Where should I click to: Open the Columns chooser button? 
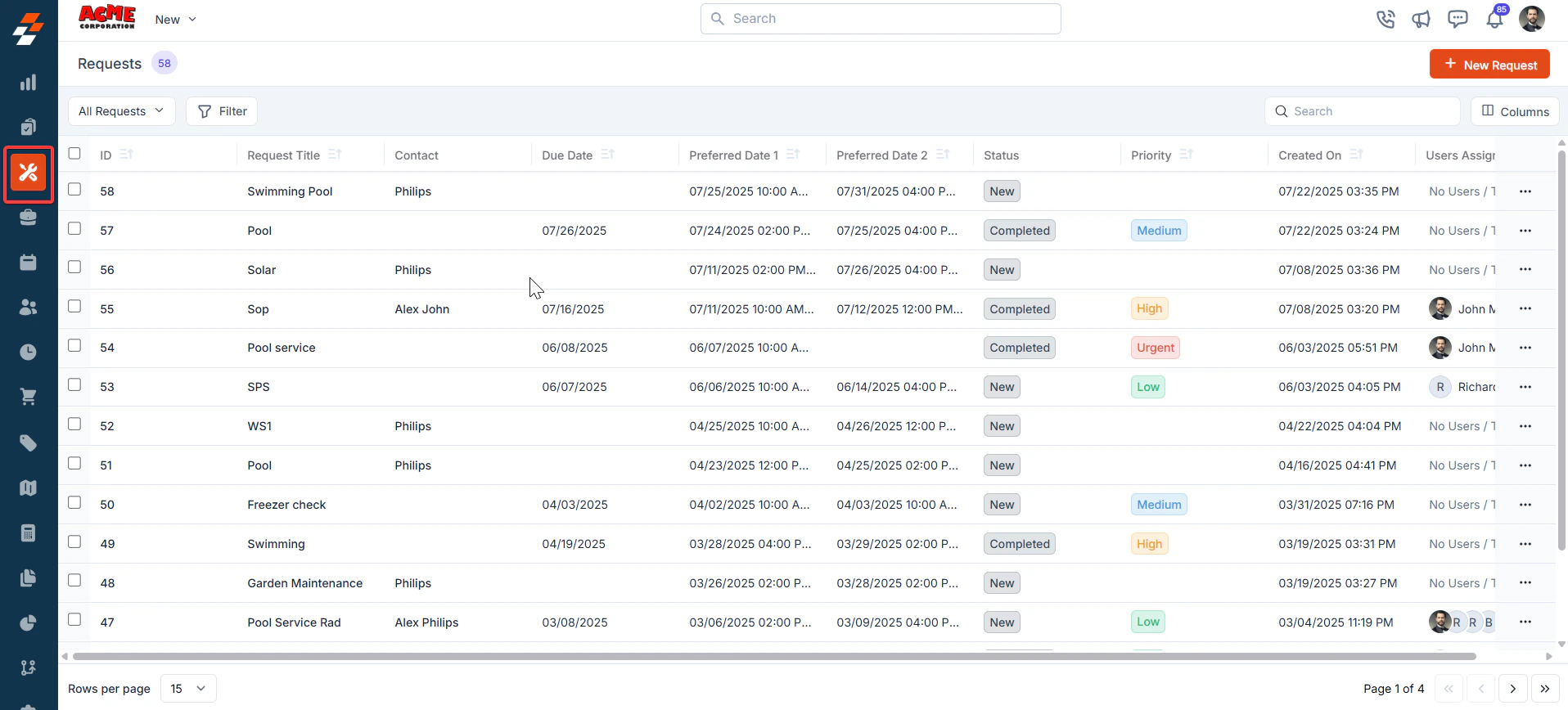(1515, 111)
